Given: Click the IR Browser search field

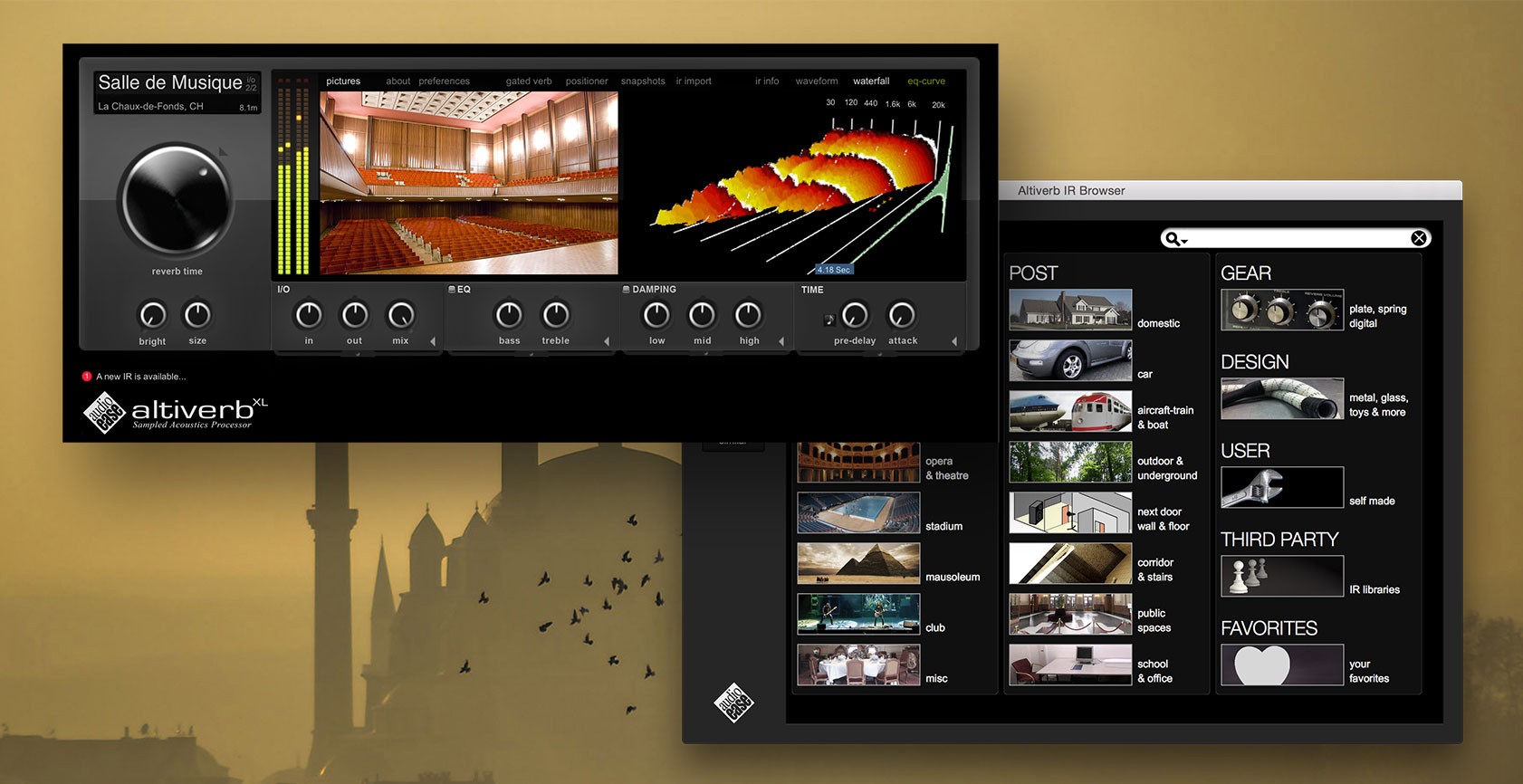Looking at the screenshot, I should 1296,238.
